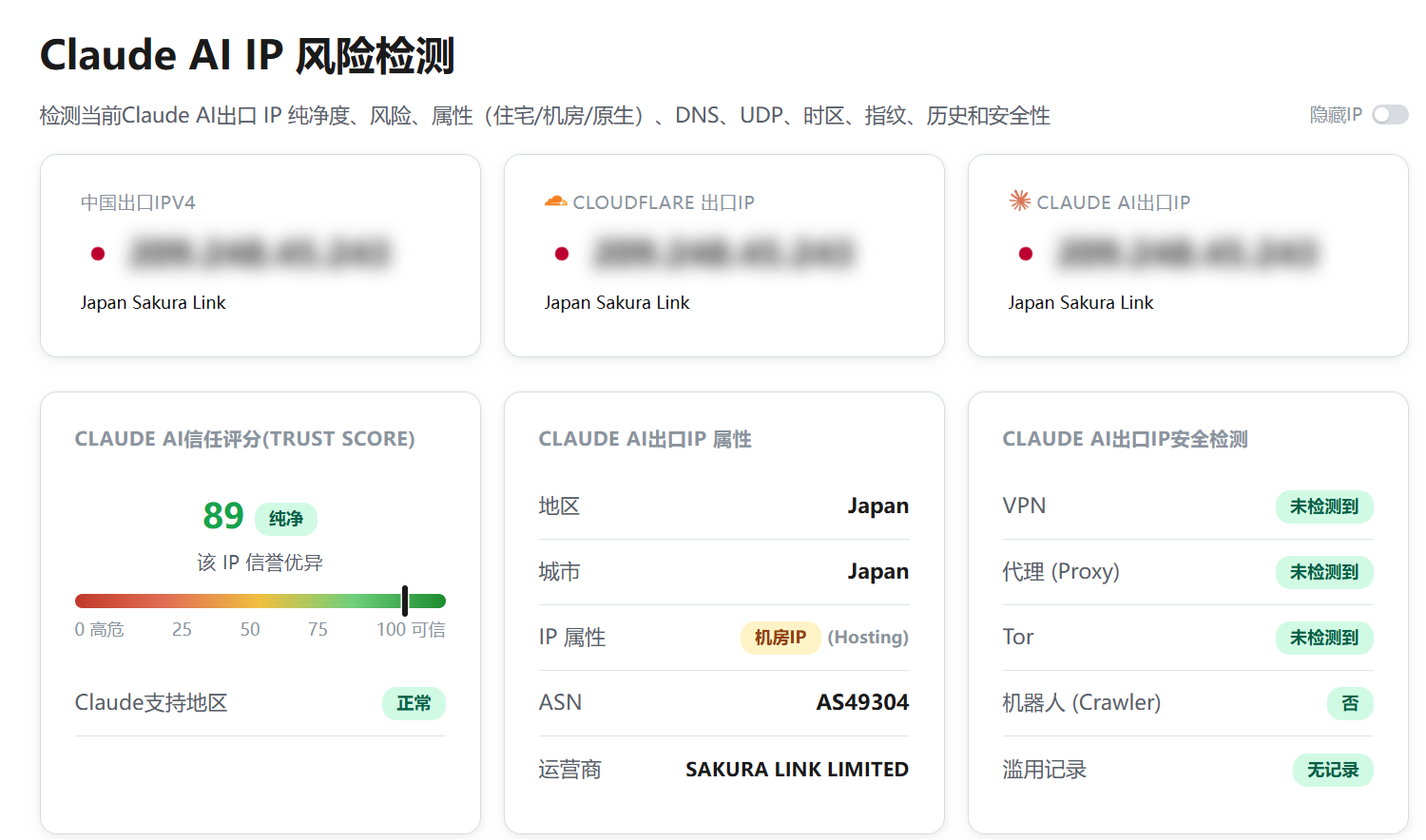Image resolution: width=1426 pixels, height=840 pixels.
Task: Click the 滥用记录 label
Action: (x=1045, y=770)
